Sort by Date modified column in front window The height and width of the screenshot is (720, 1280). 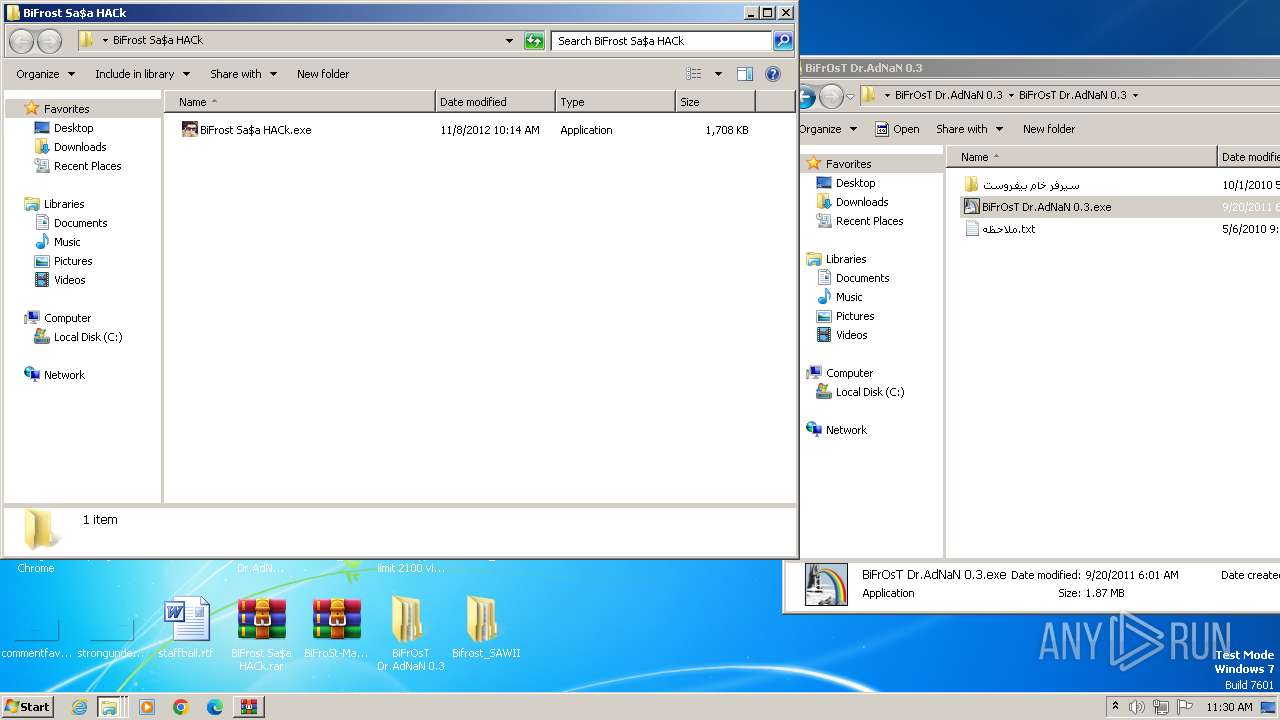[x=496, y=102]
